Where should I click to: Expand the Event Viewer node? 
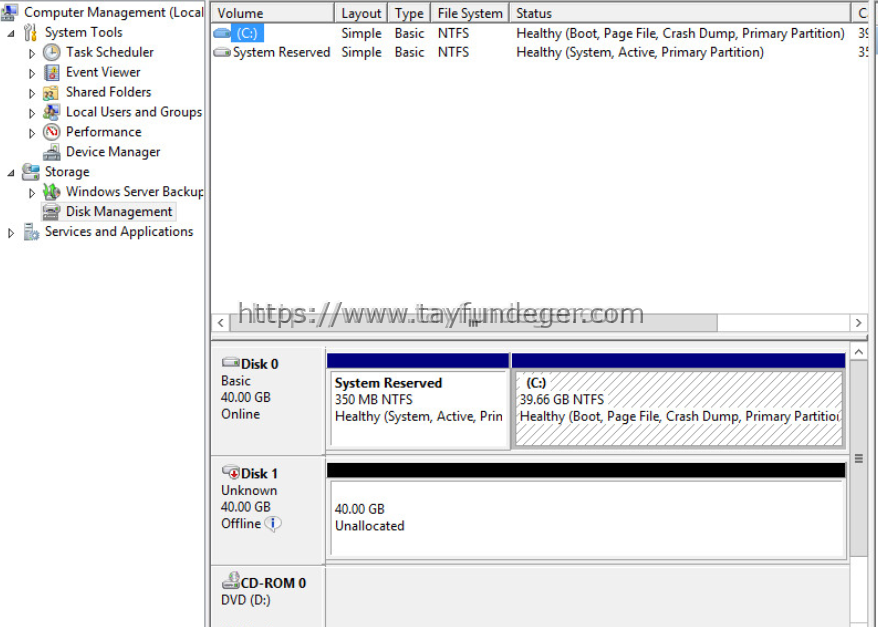tap(32, 73)
